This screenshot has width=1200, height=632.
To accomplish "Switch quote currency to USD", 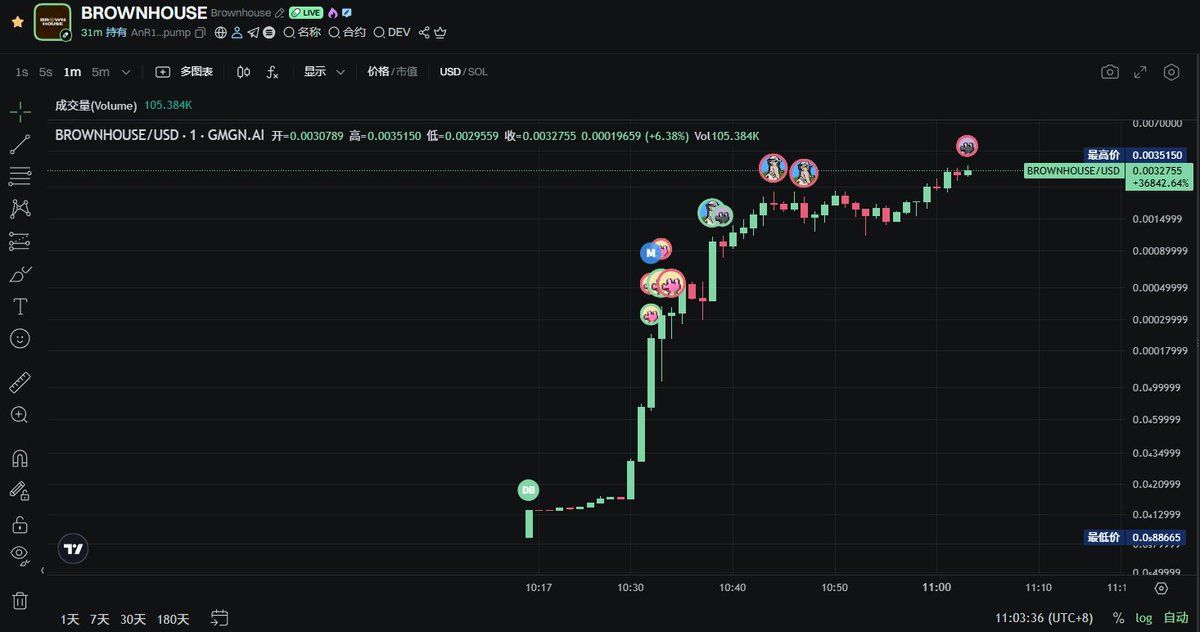I will tap(450, 72).
